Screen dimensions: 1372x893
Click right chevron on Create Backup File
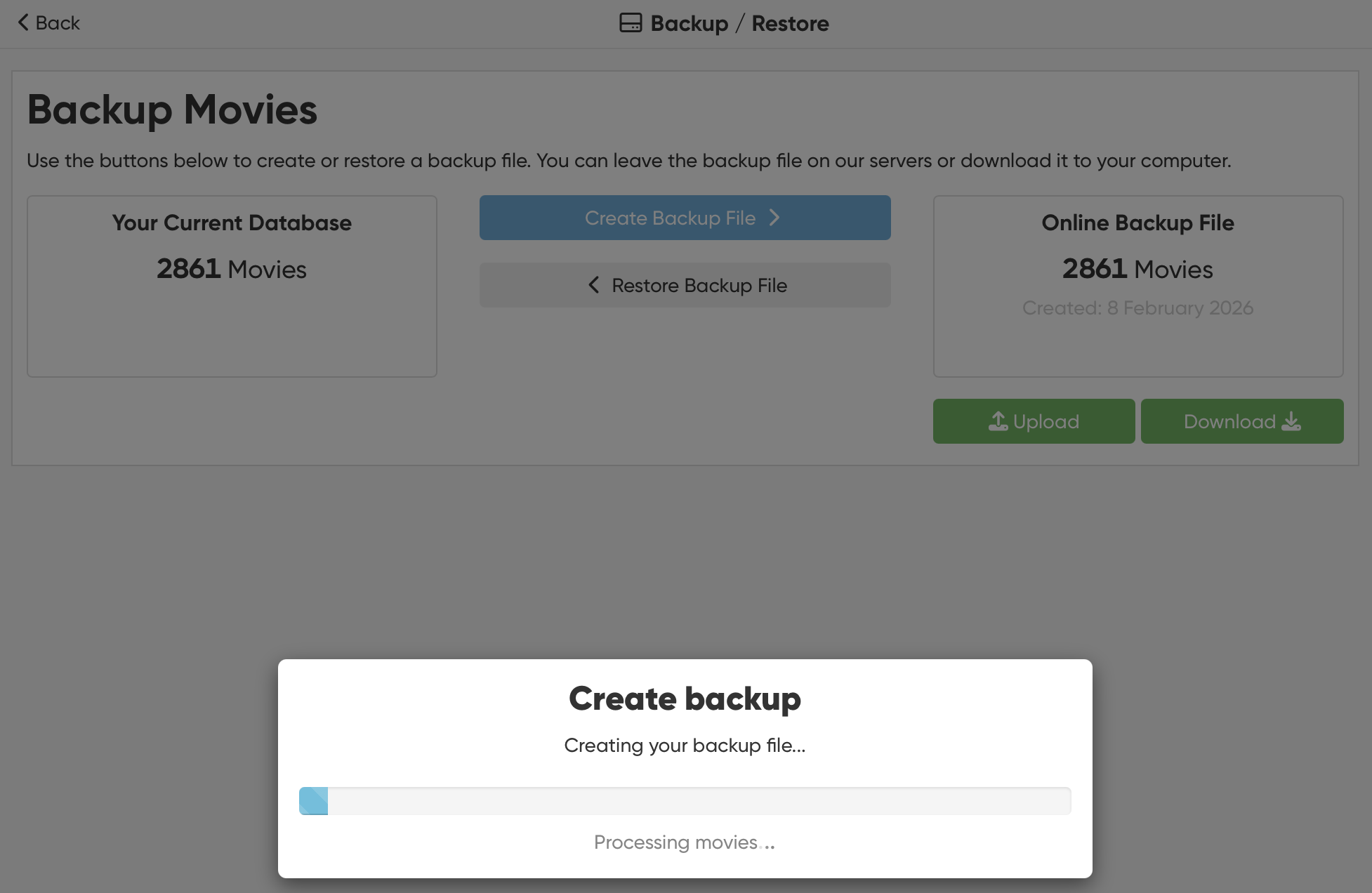tap(774, 218)
